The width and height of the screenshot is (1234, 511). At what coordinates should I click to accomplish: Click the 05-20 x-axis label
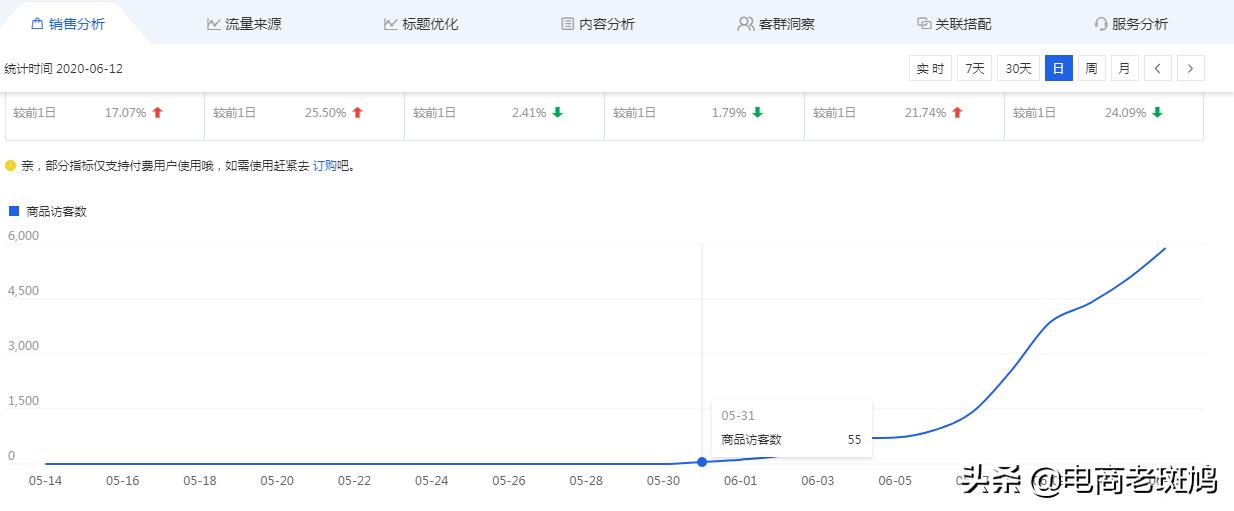click(277, 480)
